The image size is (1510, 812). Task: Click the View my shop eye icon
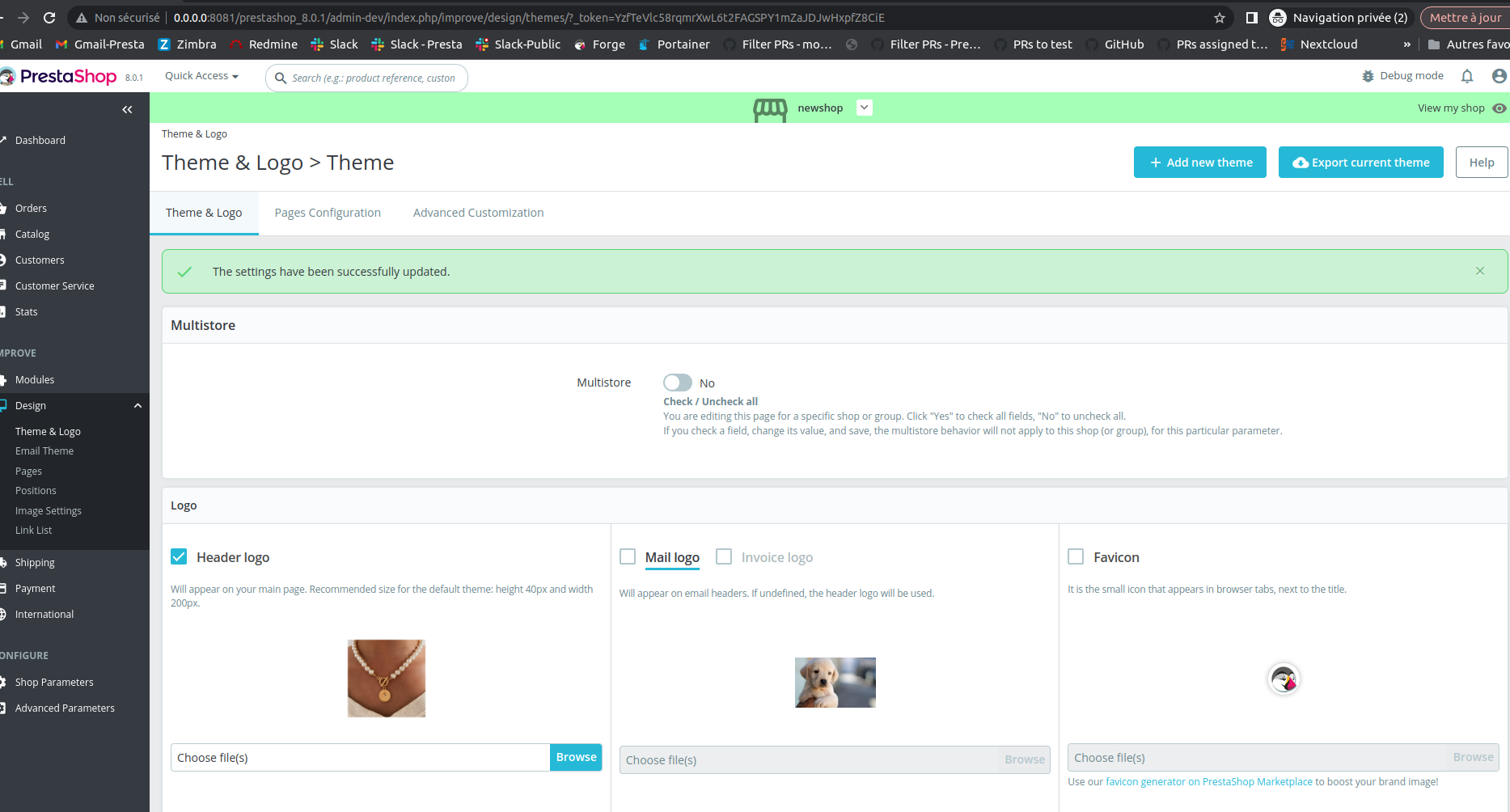(x=1500, y=108)
